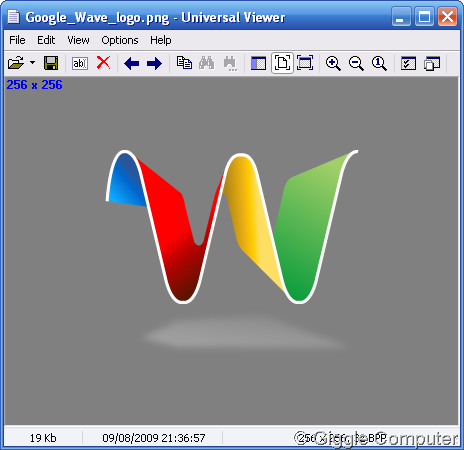Open Find with binoculars icon

(x=207, y=63)
